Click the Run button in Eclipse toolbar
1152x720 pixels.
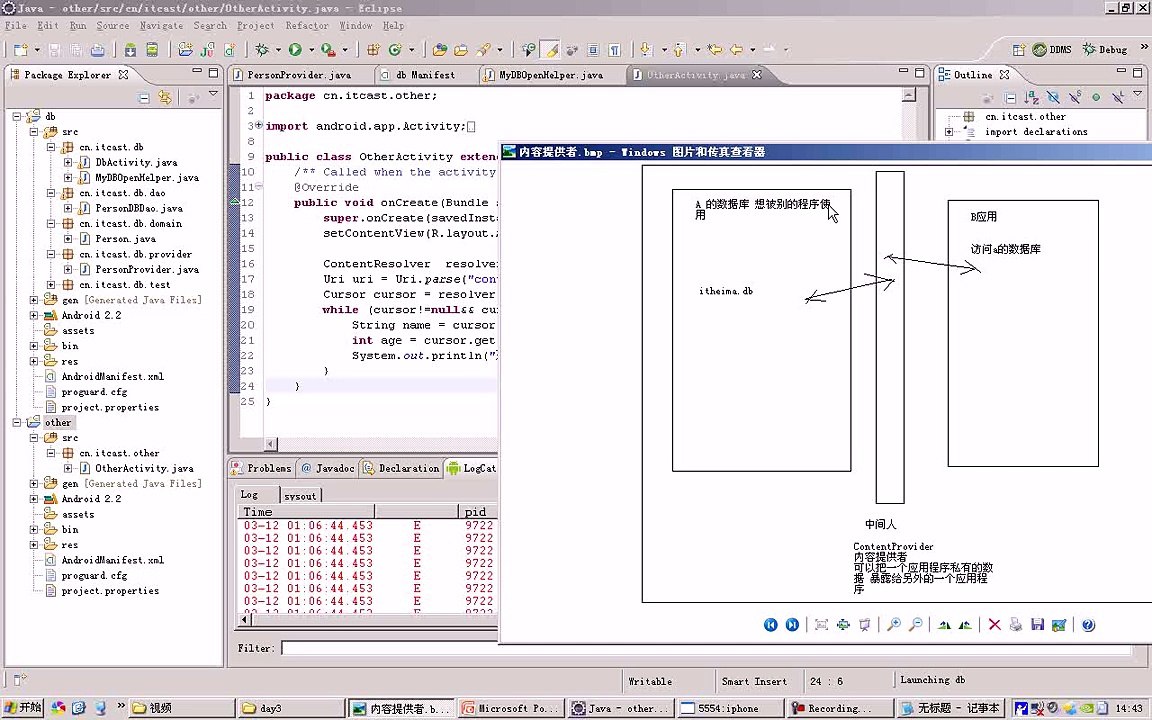tap(295, 49)
